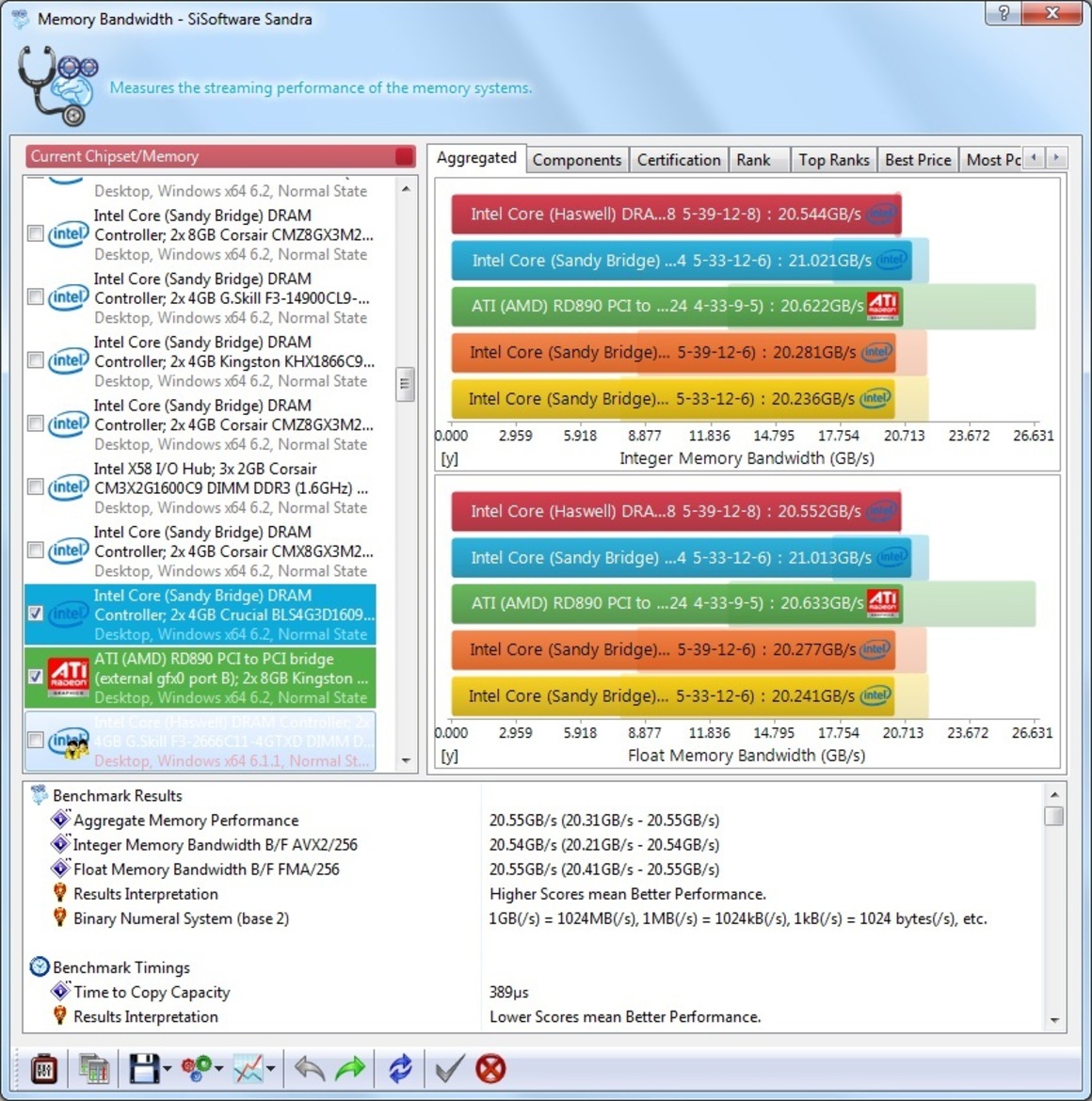Click the red cancel X icon

(490, 1069)
